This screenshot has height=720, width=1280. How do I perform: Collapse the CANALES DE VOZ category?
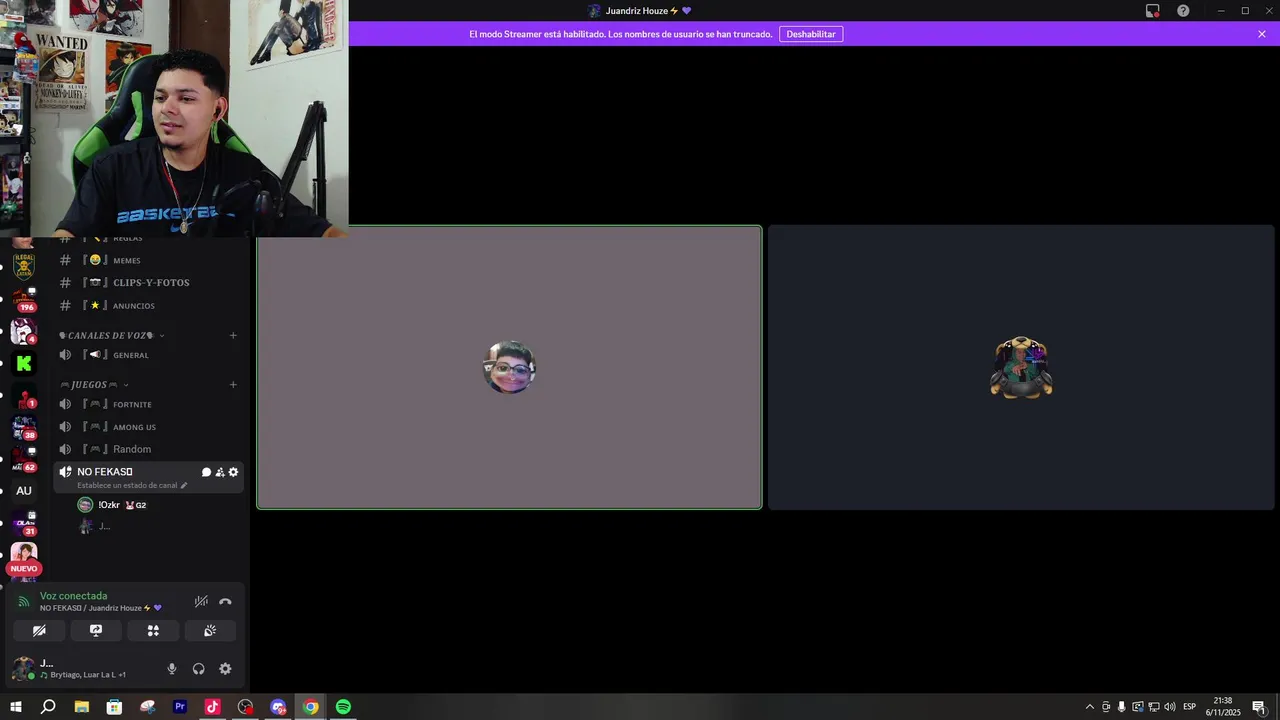[x=112, y=336]
